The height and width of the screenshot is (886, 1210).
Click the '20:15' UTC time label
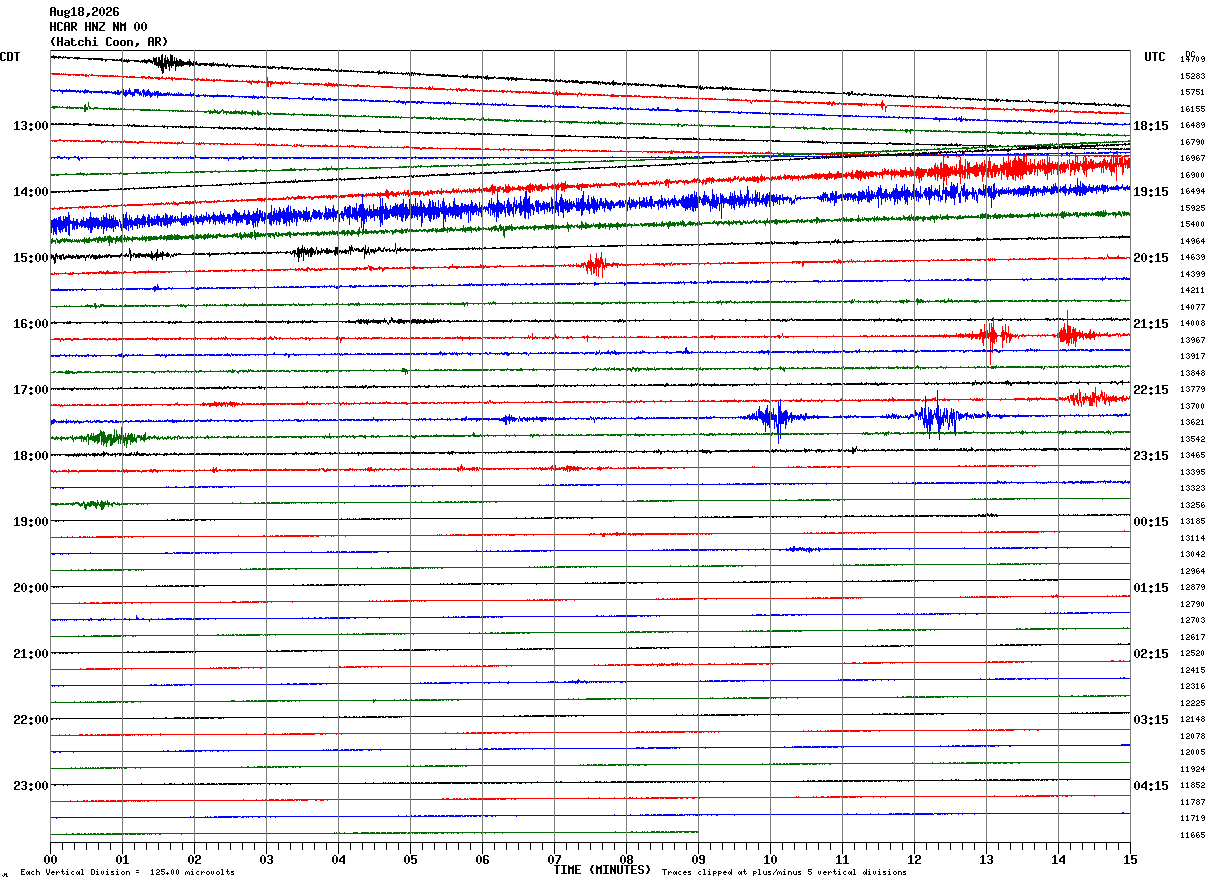1151,258
